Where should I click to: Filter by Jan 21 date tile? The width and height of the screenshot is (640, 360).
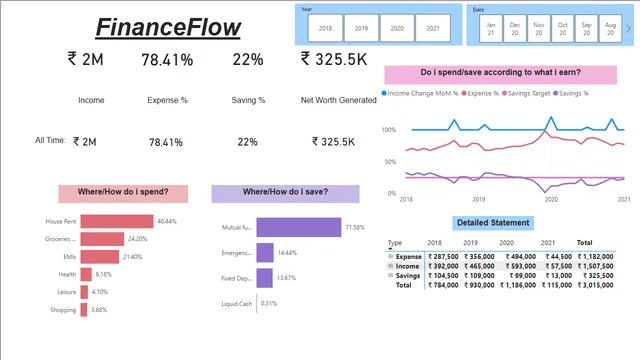pos(491,29)
